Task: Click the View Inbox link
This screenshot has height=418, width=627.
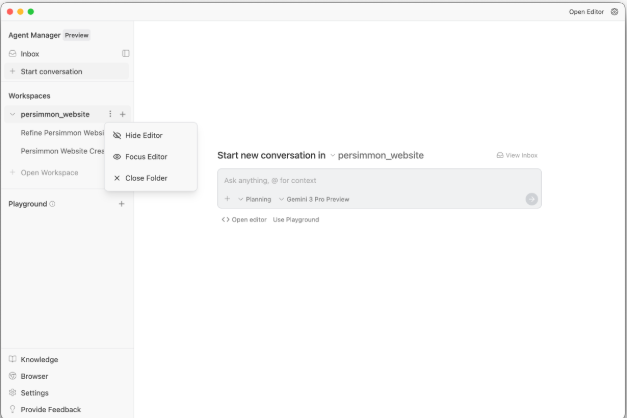Action: pyautogui.click(x=517, y=155)
